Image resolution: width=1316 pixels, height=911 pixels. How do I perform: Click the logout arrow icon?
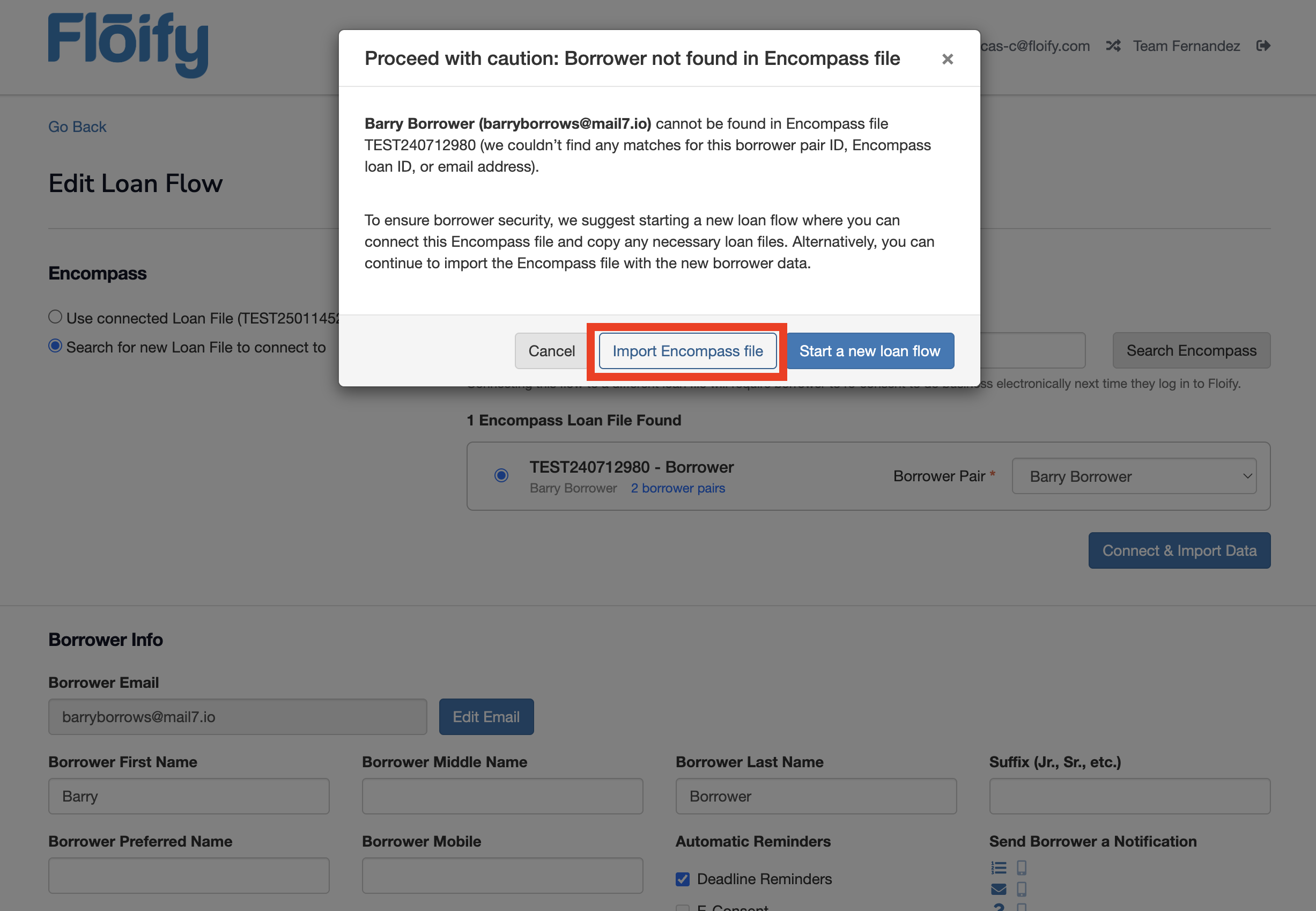(x=1263, y=46)
